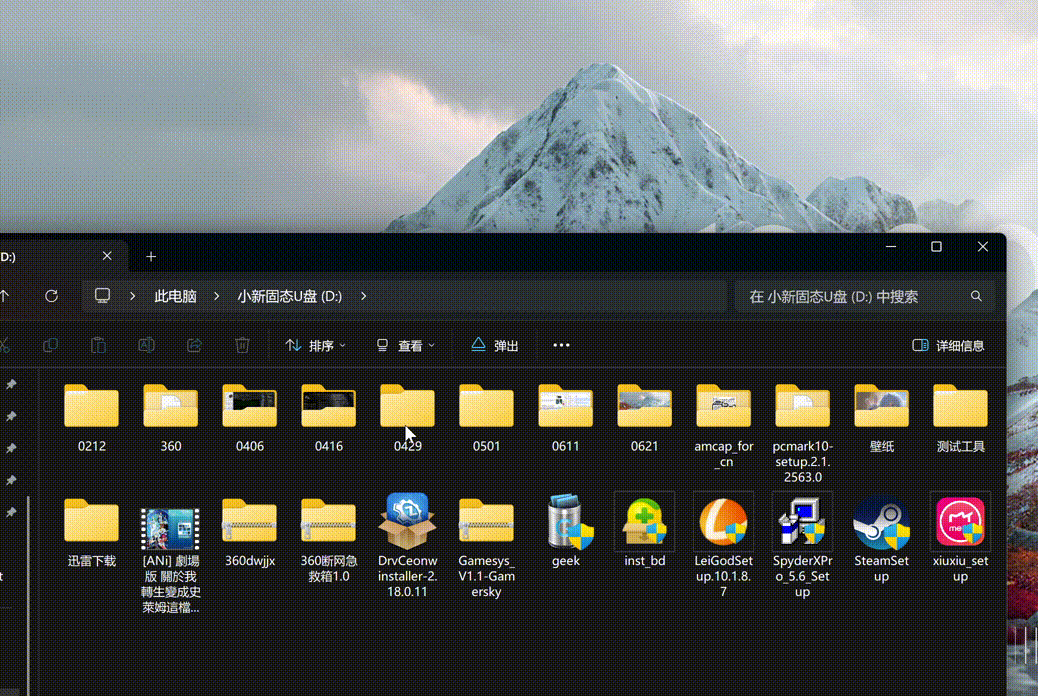The width and height of the screenshot is (1038, 696).
Task: Open the 360 folder
Action: coord(170,417)
